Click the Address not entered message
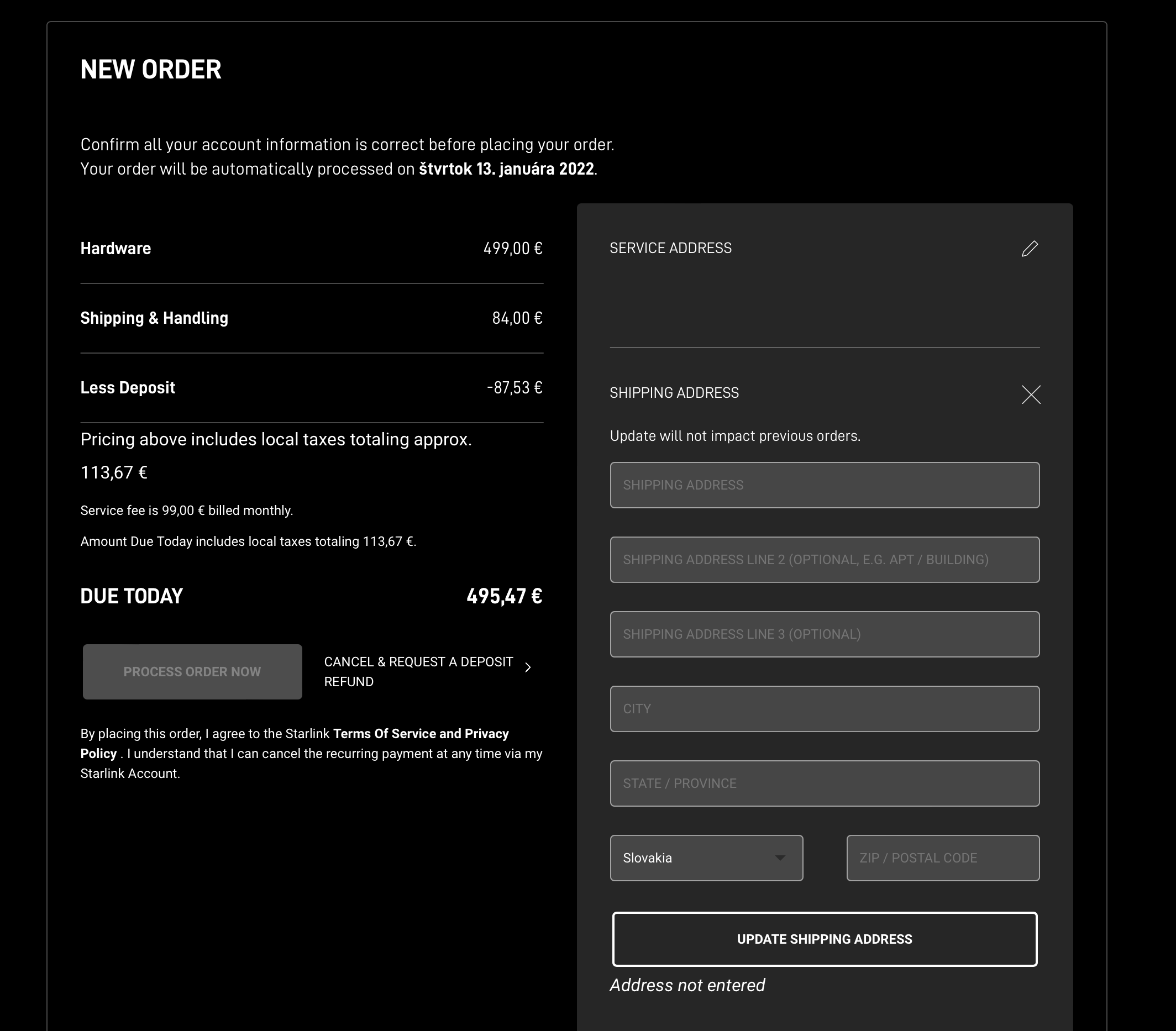Screen dimensions: 1176x1031 pyautogui.click(x=687, y=986)
